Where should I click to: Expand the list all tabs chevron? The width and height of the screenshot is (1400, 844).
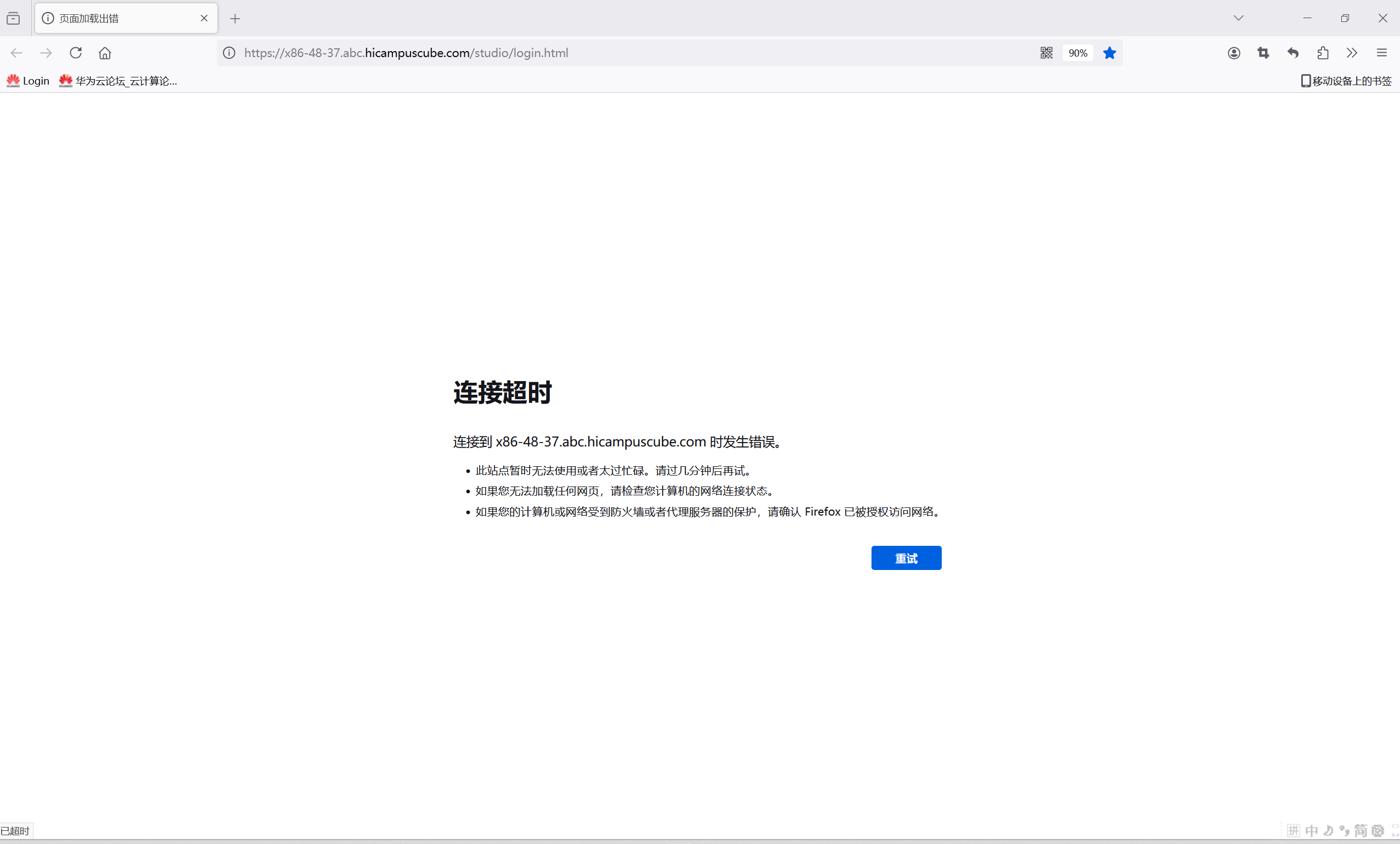pyautogui.click(x=1239, y=18)
